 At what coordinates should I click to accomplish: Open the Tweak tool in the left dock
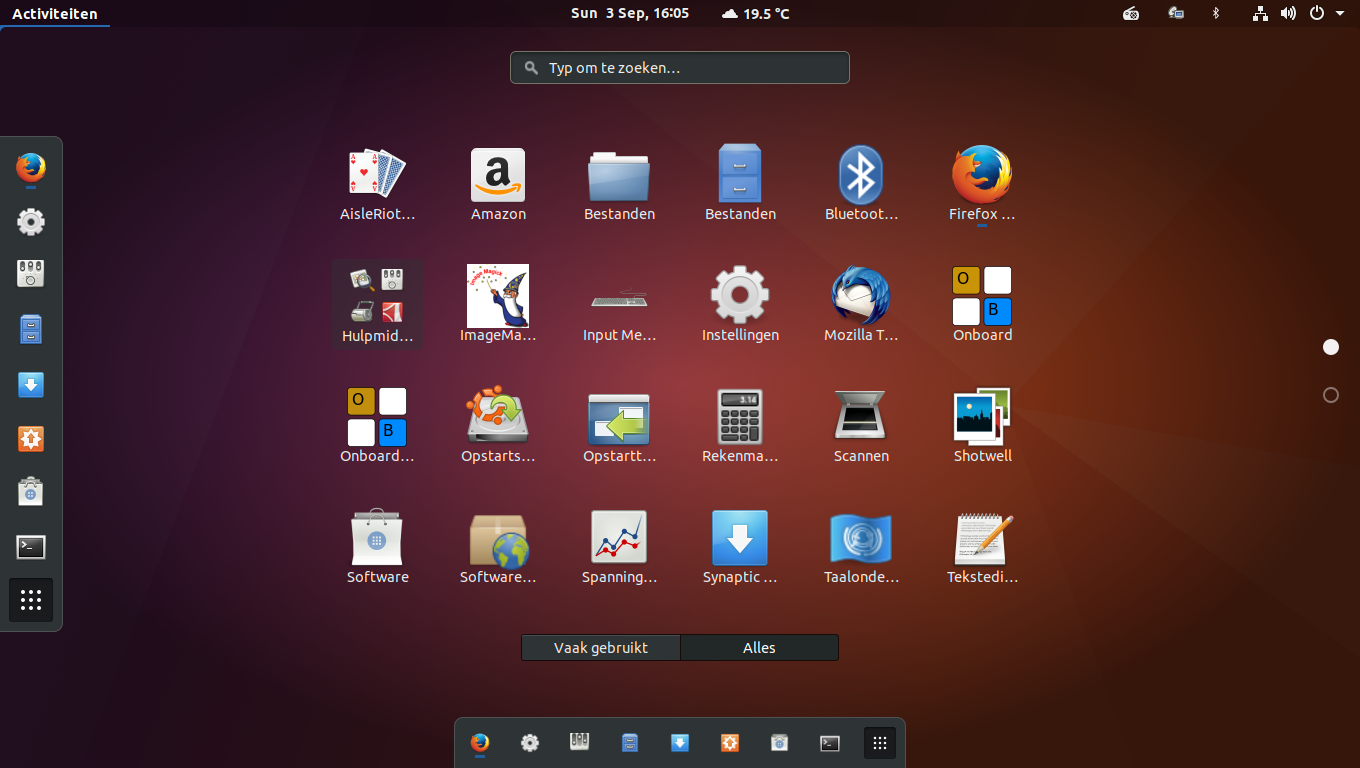pos(31,274)
